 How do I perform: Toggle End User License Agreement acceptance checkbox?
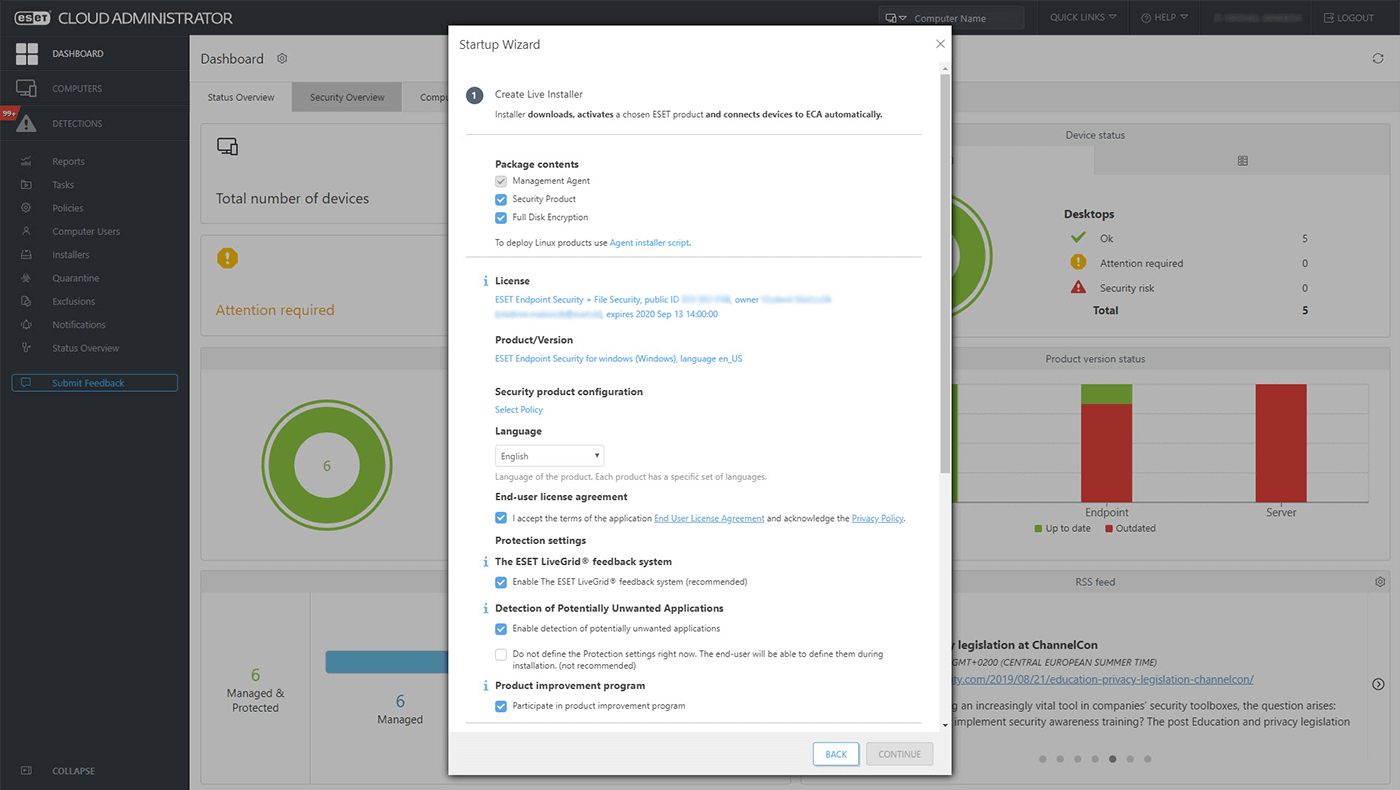coord(501,518)
